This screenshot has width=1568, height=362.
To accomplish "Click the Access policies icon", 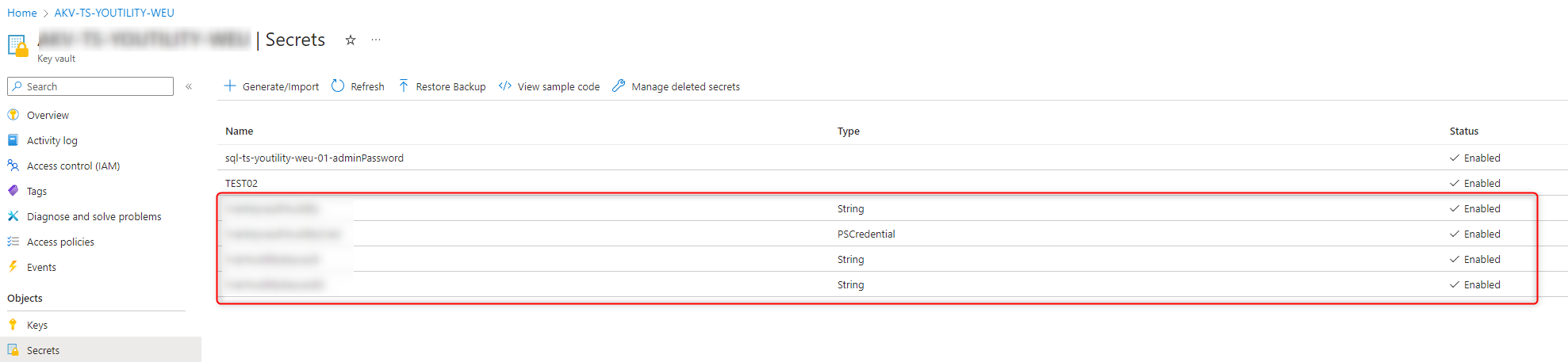I will (x=13, y=242).
